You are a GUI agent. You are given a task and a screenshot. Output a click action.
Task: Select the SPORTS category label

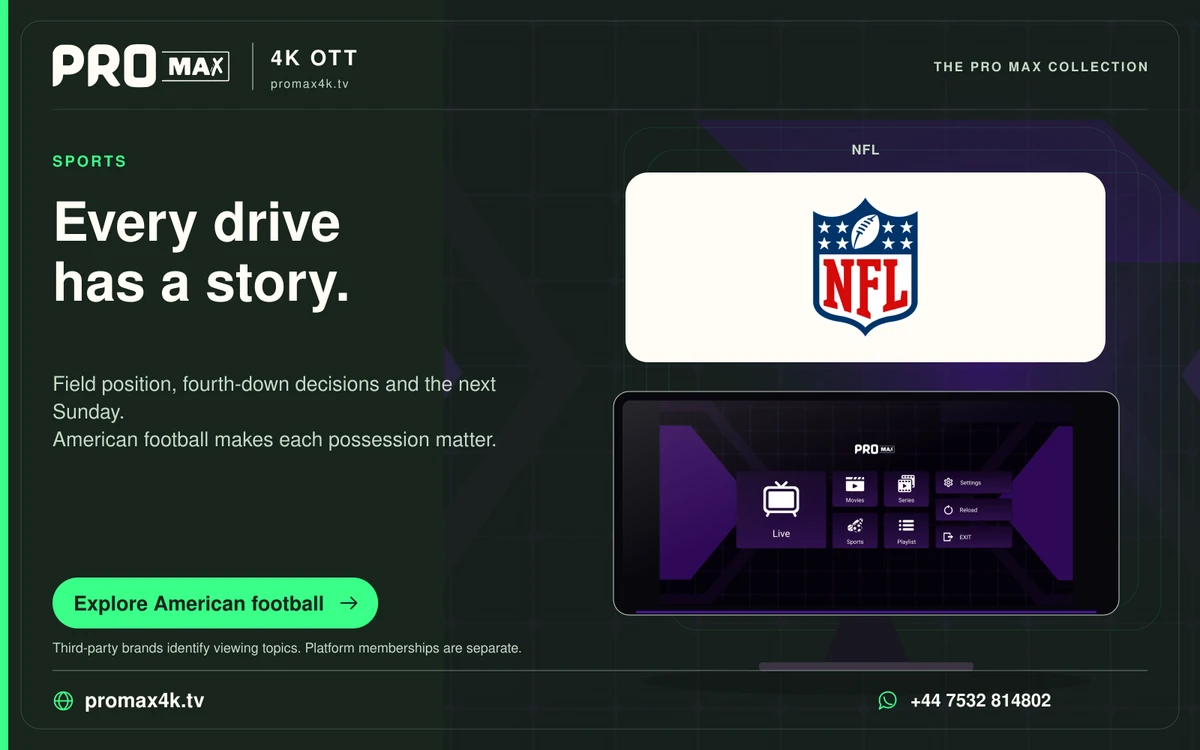tap(90, 161)
